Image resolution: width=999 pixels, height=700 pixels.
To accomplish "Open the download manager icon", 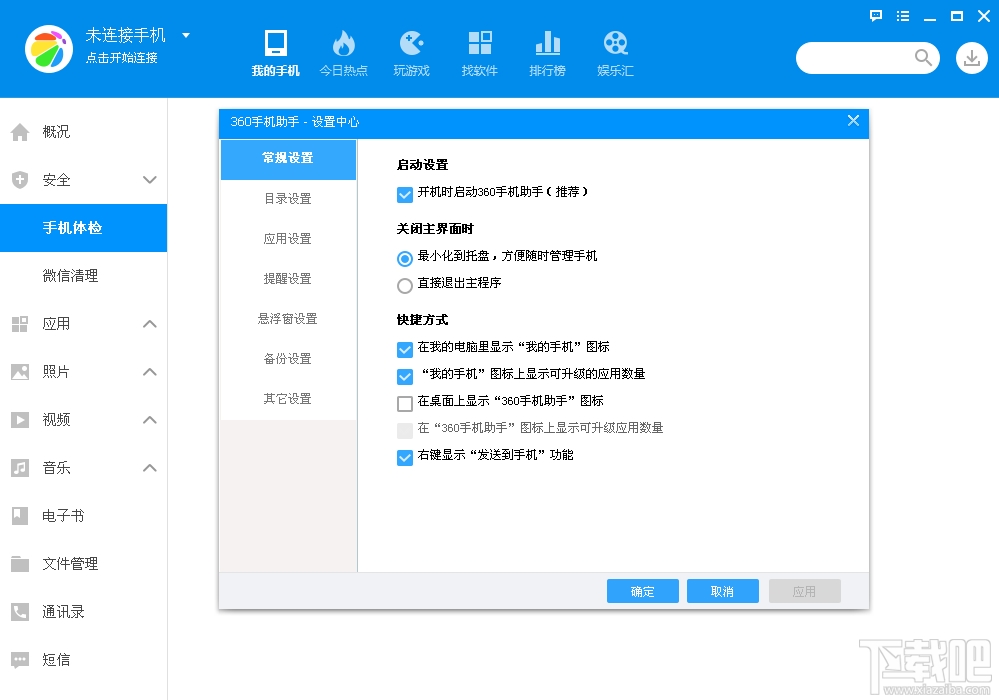I will click(x=972, y=58).
